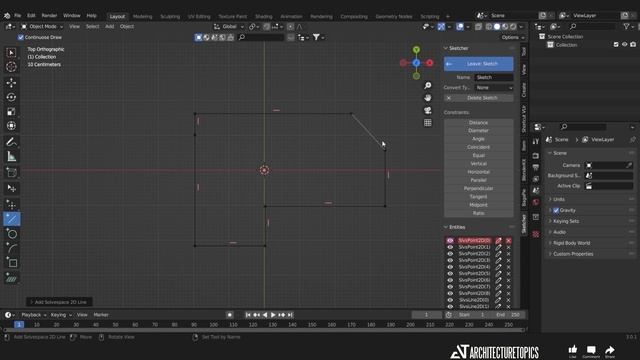640x360 pixels.
Task: Hide entity SlvsLine2D(0) via eye icon
Action: (x=450, y=300)
